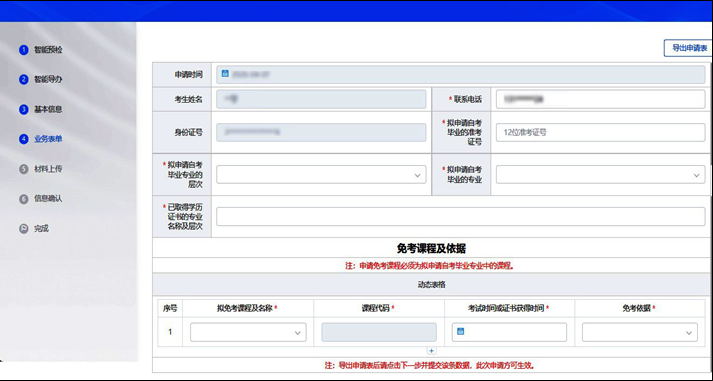The width and height of the screenshot is (713, 381).
Task: Click the 考生姓名 label
Action: 189,99
